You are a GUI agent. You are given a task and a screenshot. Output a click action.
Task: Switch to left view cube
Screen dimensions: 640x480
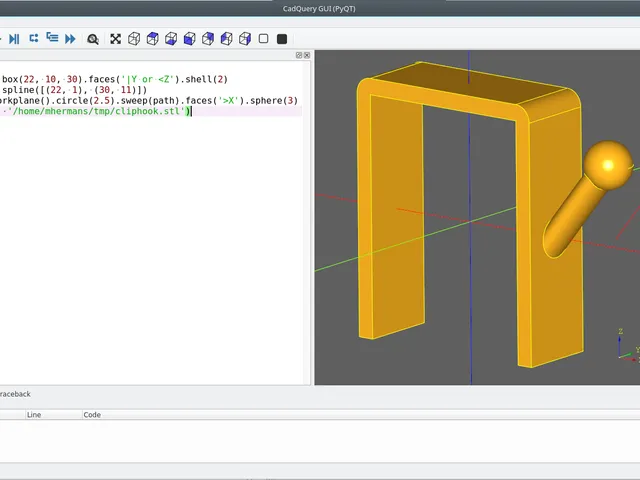point(227,39)
